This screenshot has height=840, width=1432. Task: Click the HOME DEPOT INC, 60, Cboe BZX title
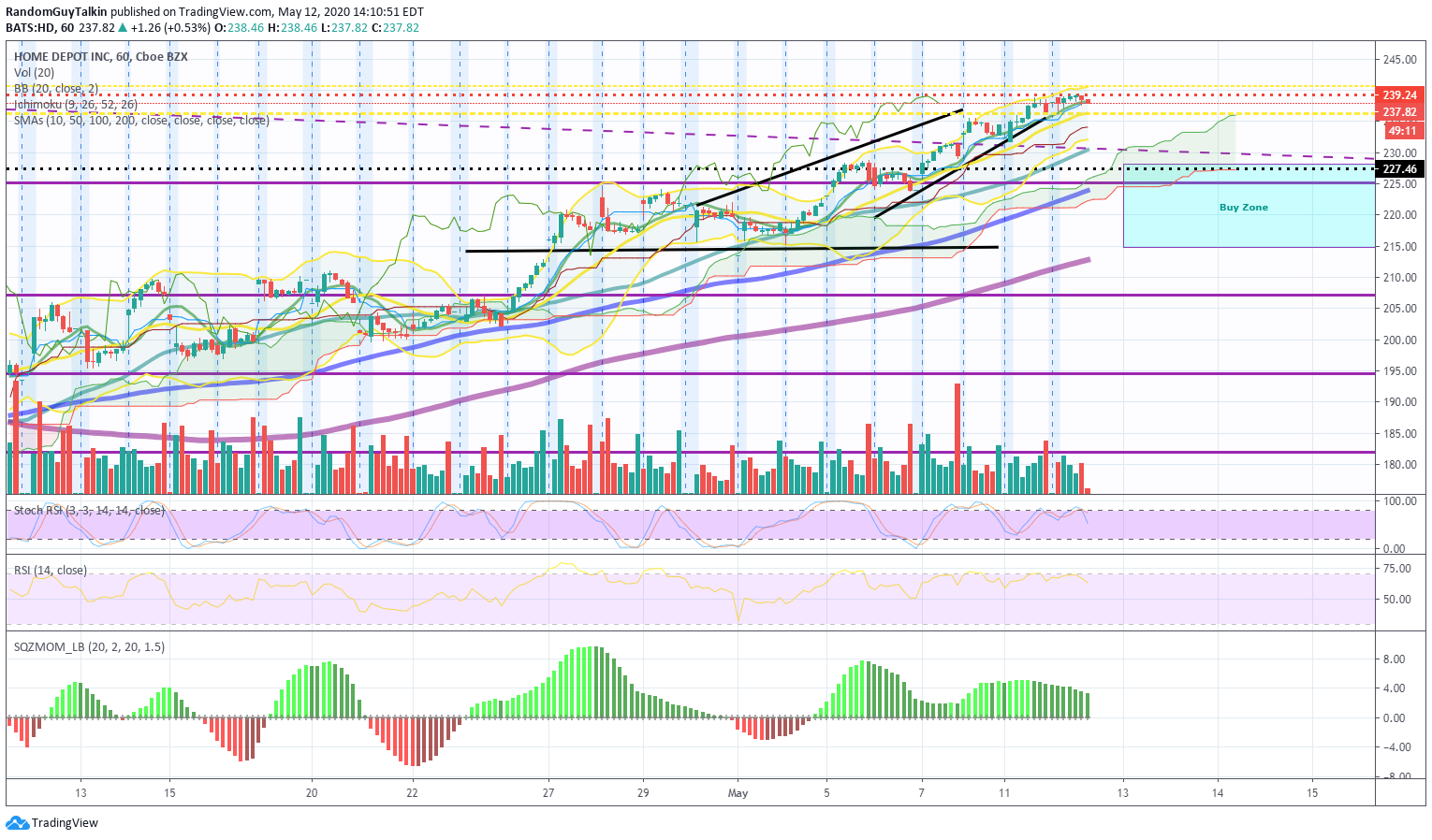(x=100, y=57)
